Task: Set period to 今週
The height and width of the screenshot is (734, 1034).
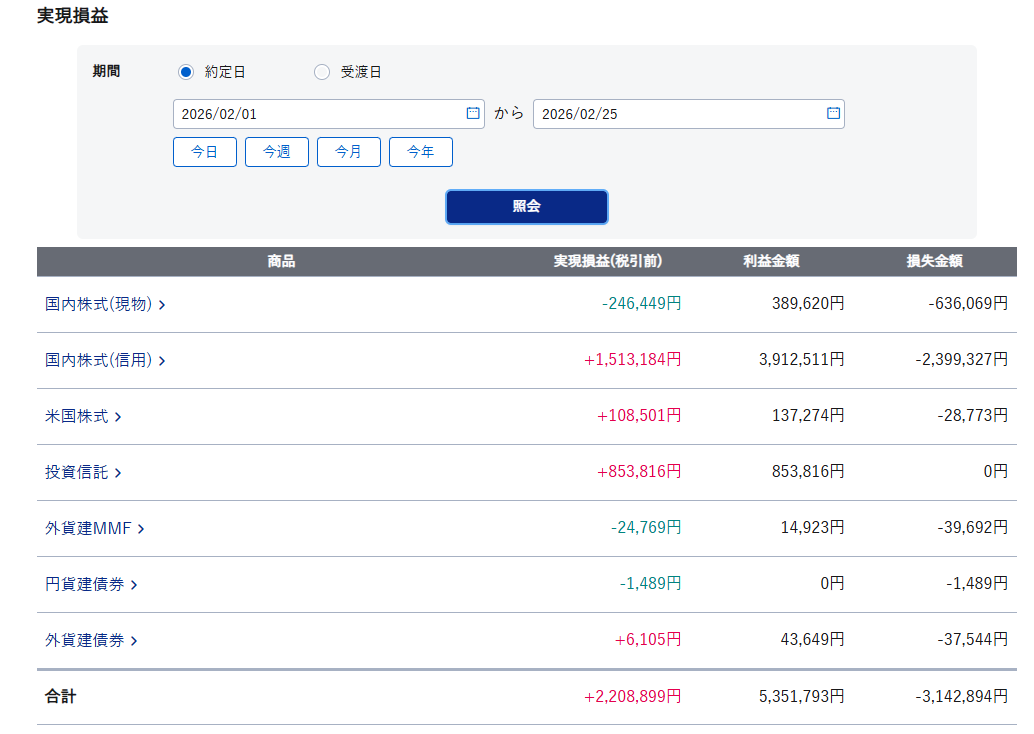Action: 277,152
